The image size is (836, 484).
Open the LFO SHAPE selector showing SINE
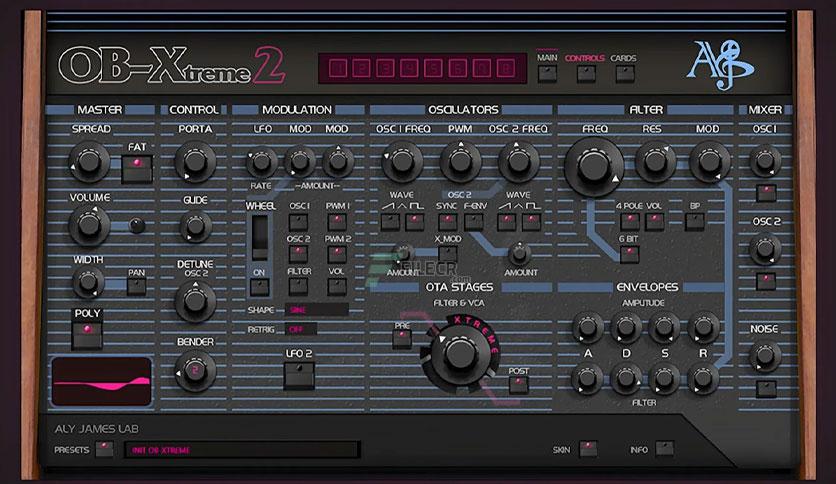(316, 310)
